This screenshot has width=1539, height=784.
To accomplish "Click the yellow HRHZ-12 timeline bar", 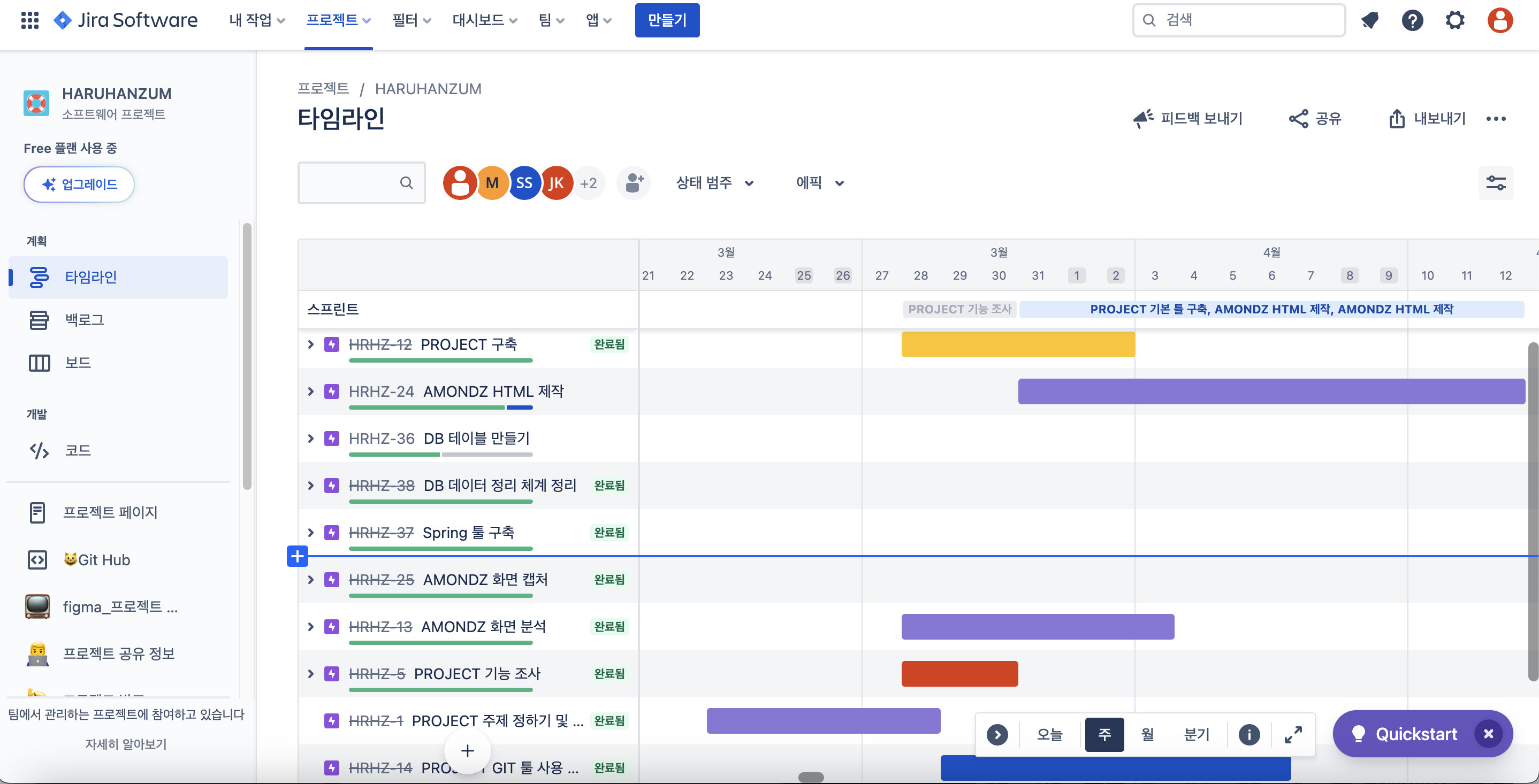I will (x=1017, y=344).
